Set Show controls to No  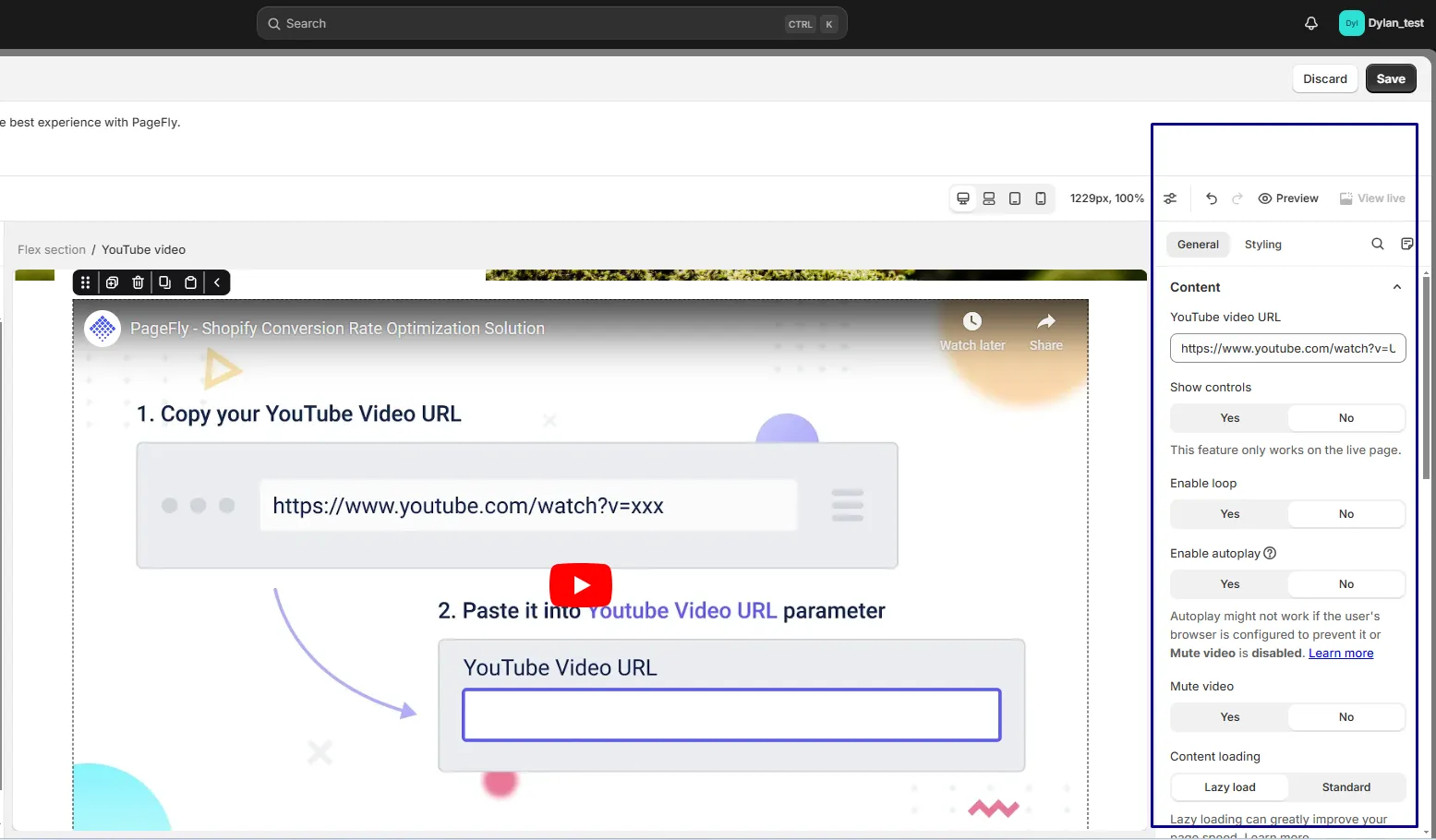point(1346,418)
